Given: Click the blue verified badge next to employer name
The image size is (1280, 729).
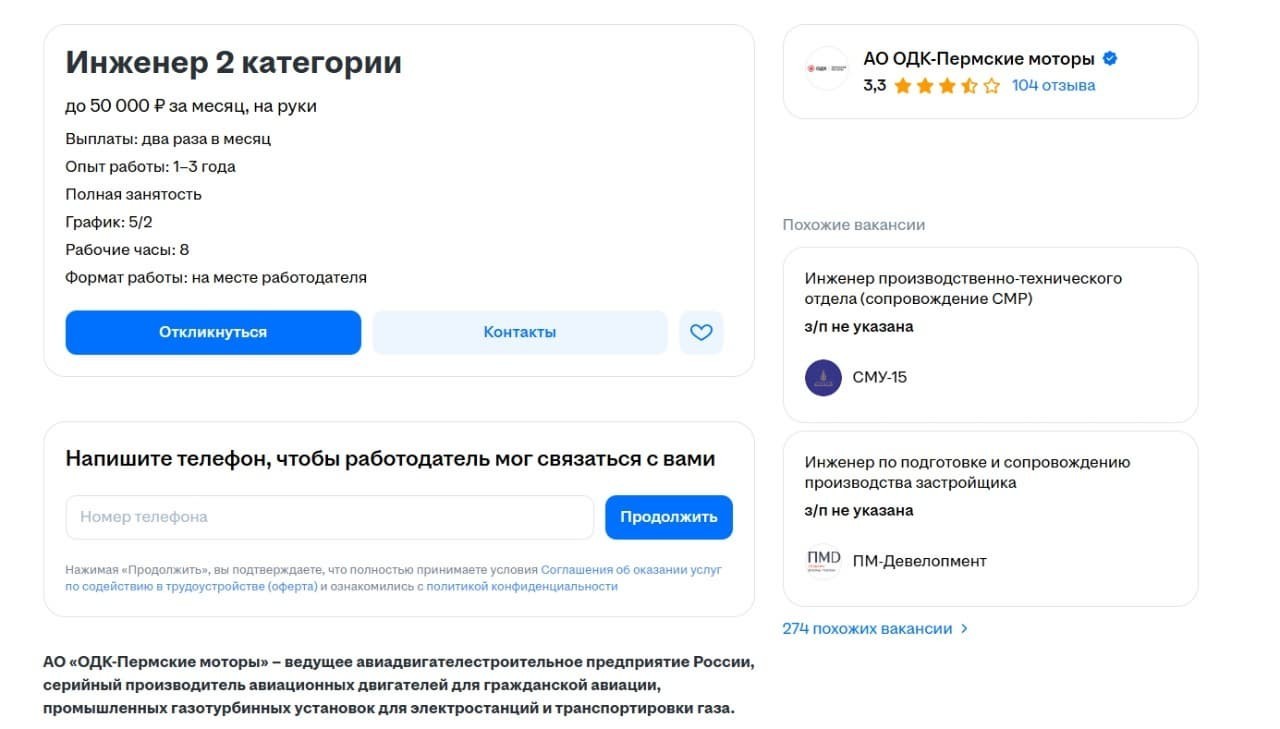Looking at the screenshot, I should coord(1108,58).
